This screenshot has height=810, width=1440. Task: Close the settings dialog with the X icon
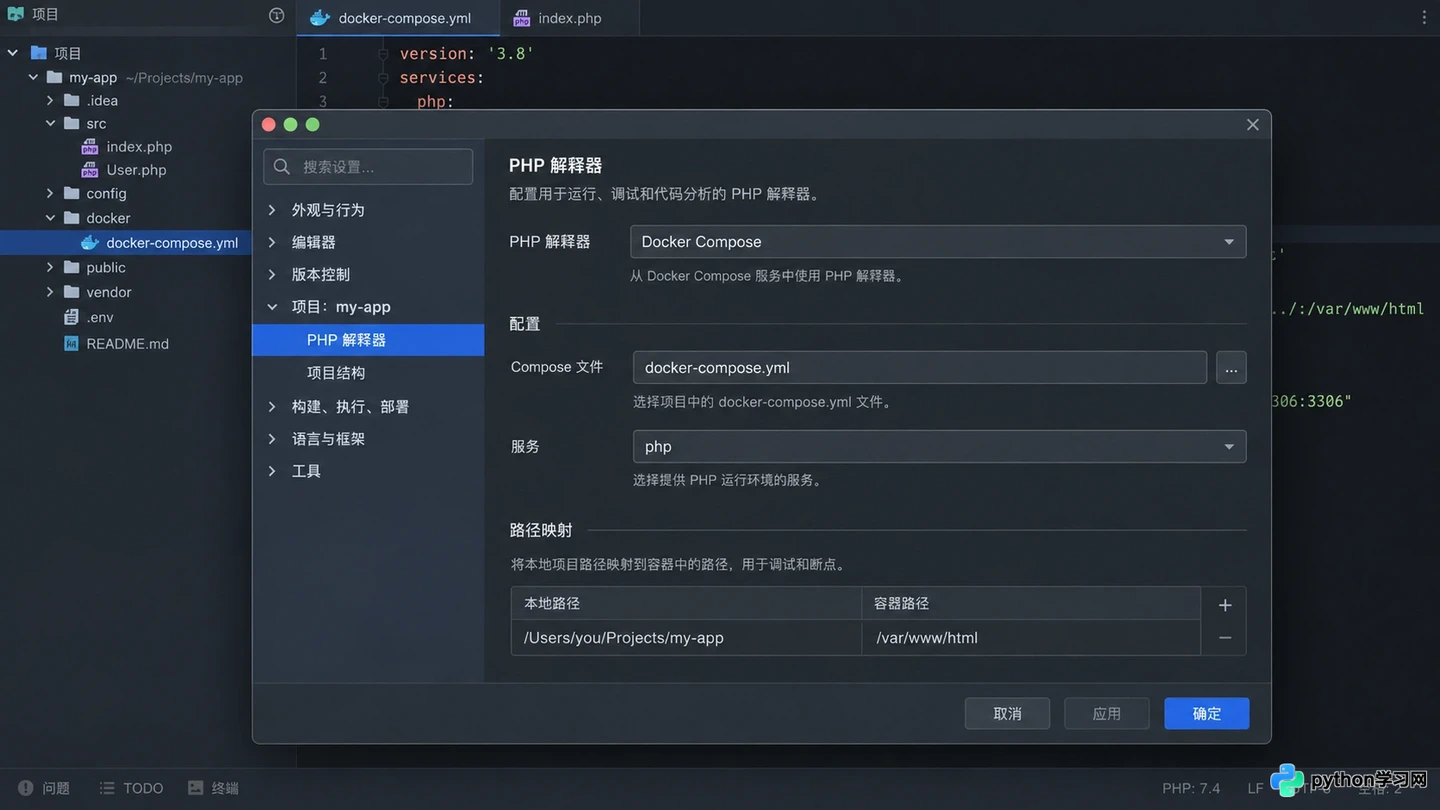(1253, 125)
